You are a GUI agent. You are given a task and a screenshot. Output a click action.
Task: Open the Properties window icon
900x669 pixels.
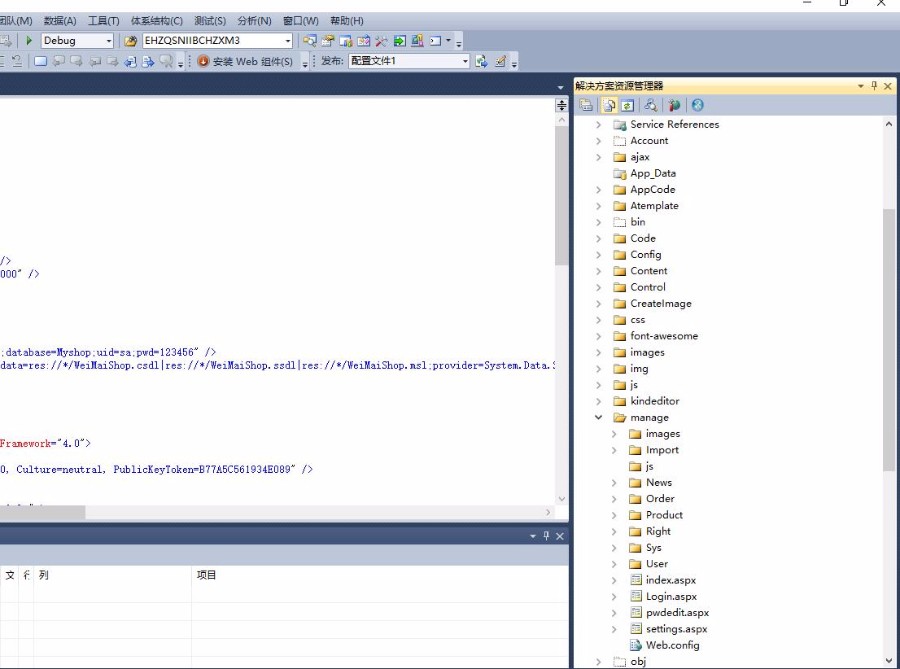coord(328,41)
